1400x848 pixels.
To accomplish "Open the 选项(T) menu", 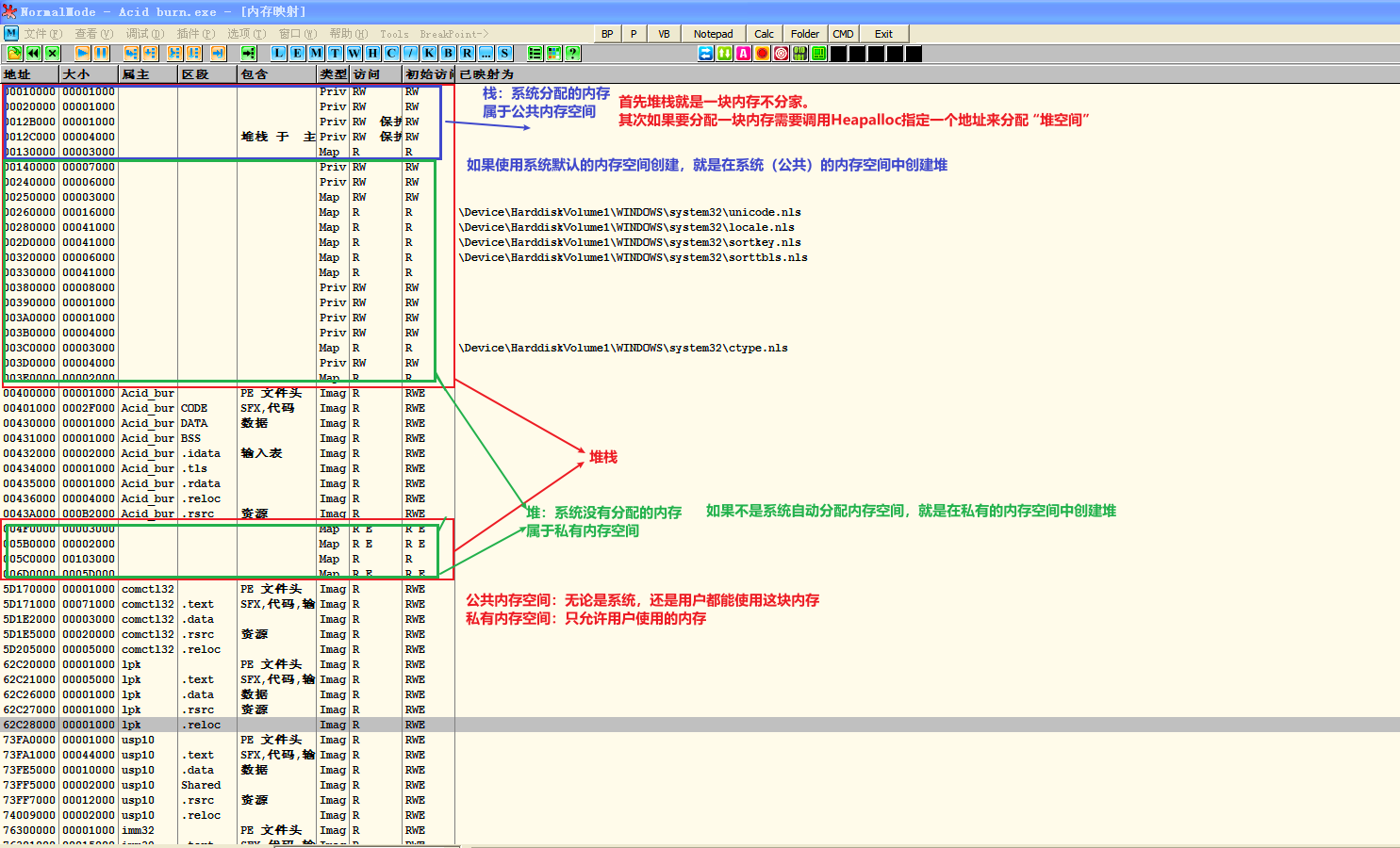I will tap(247, 34).
